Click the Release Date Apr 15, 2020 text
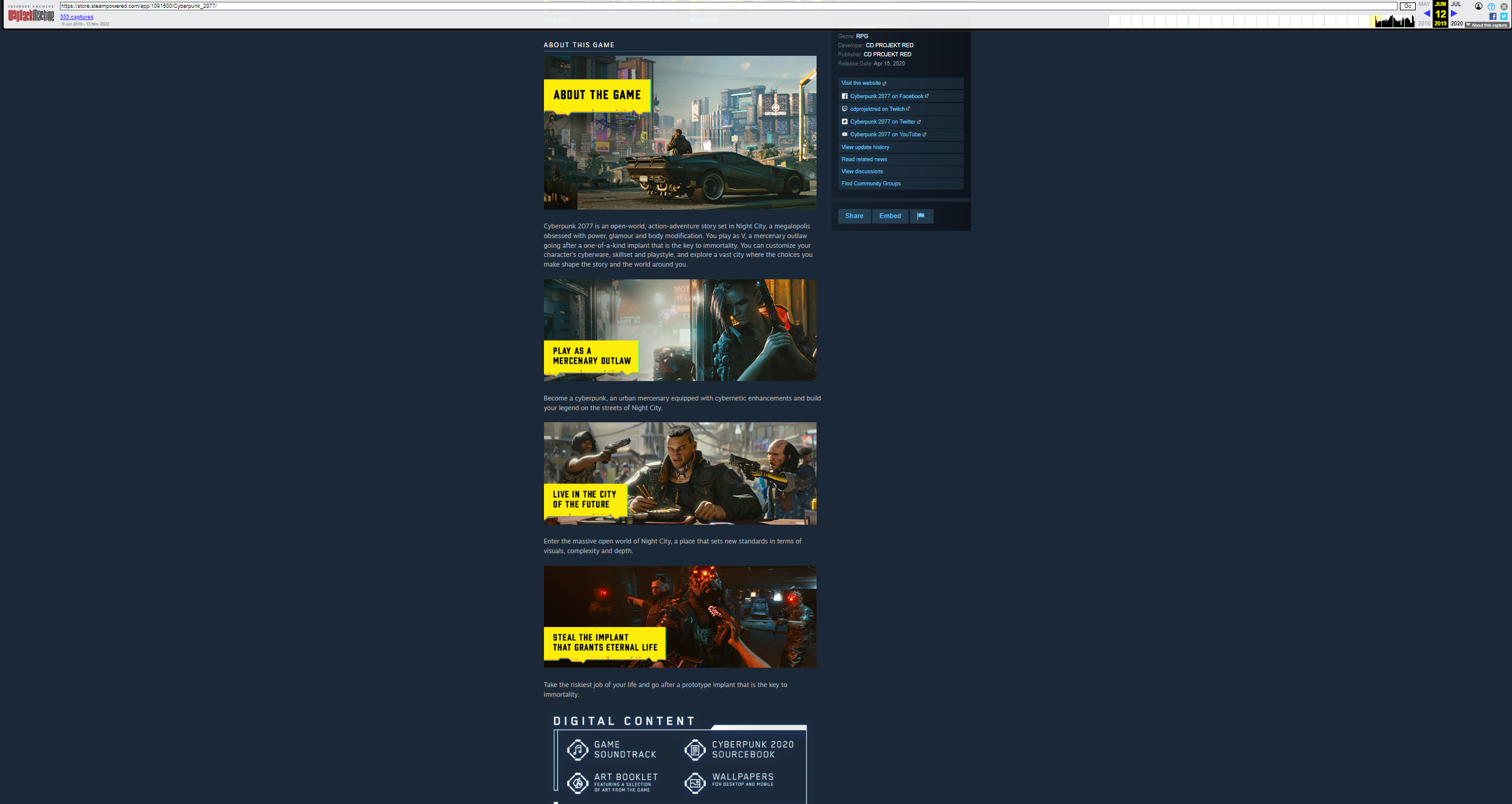This screenshot has width=1512, height=804. 871,64
